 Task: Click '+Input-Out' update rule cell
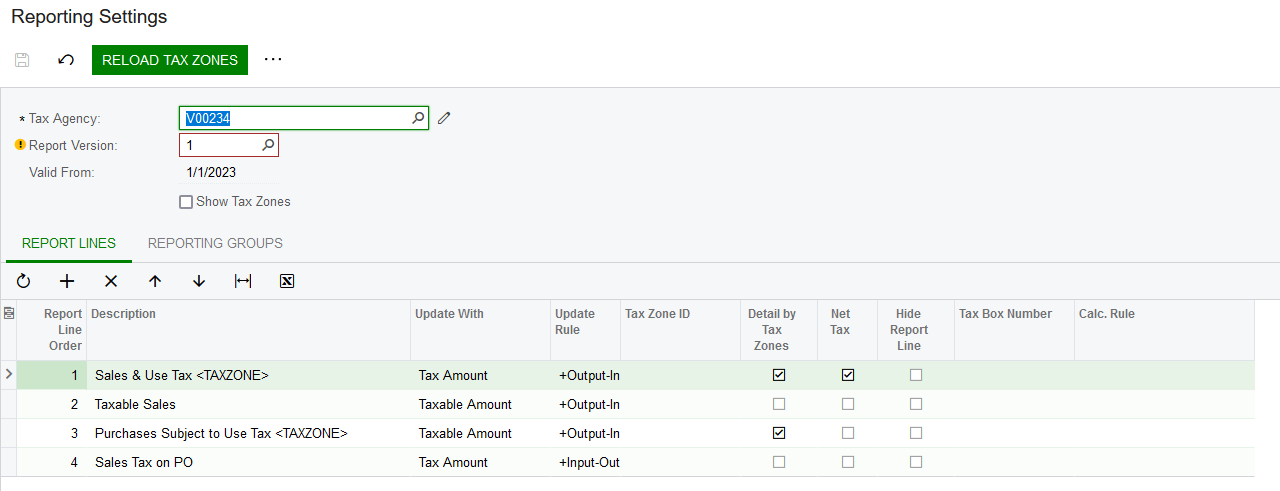pyautogui.click(x=585, y=462)
